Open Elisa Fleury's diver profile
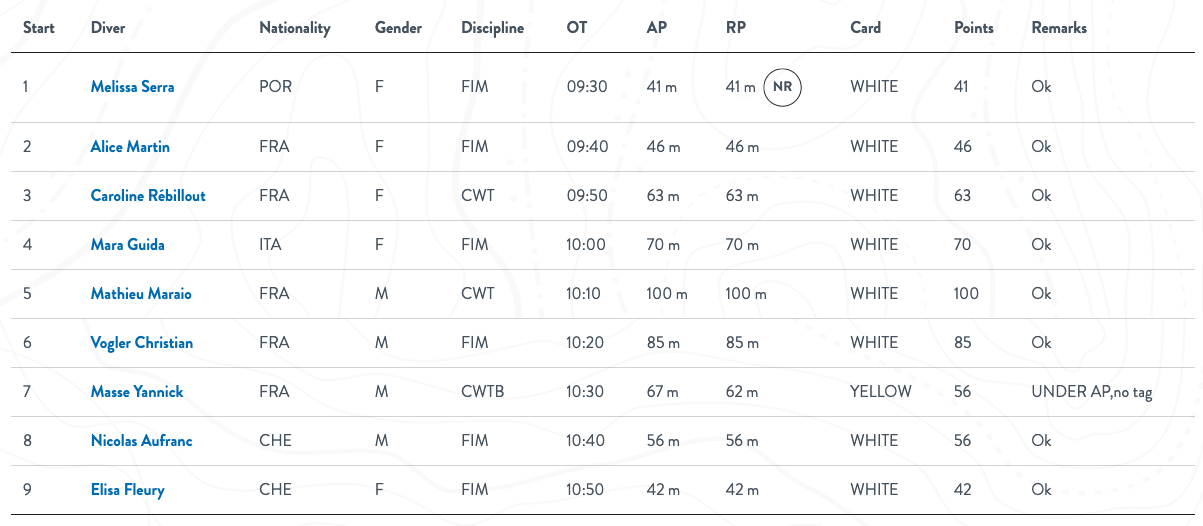This screenshot has width=1203, height=526. pos(128,490)
